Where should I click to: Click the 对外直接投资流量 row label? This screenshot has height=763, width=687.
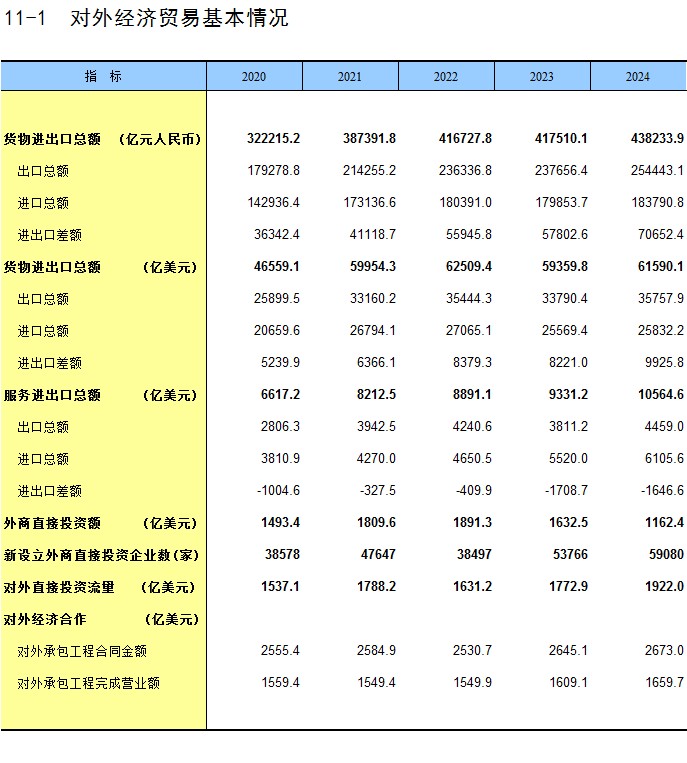click(100, 587)
